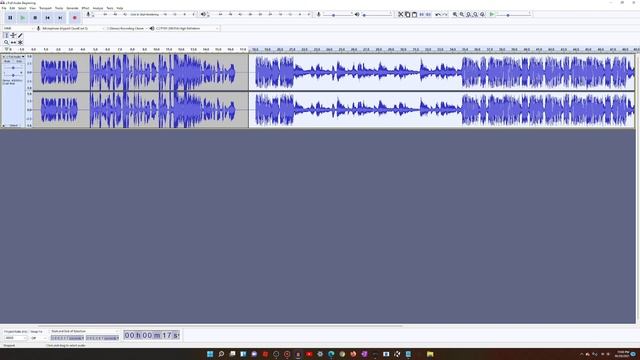Click Fit project to width icon
This screenshot has height=360, width=640.
click(x=476, y=14)
